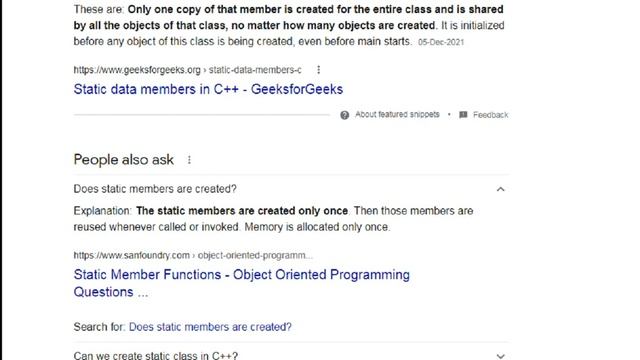
Task: Collapse the 'Does static members are created?' question
Action: point(501,189)
